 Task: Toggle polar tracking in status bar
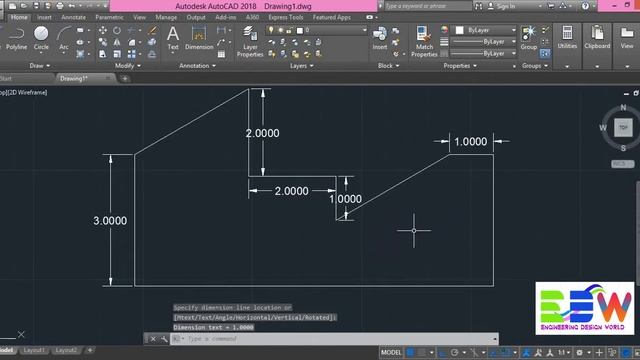455,352
